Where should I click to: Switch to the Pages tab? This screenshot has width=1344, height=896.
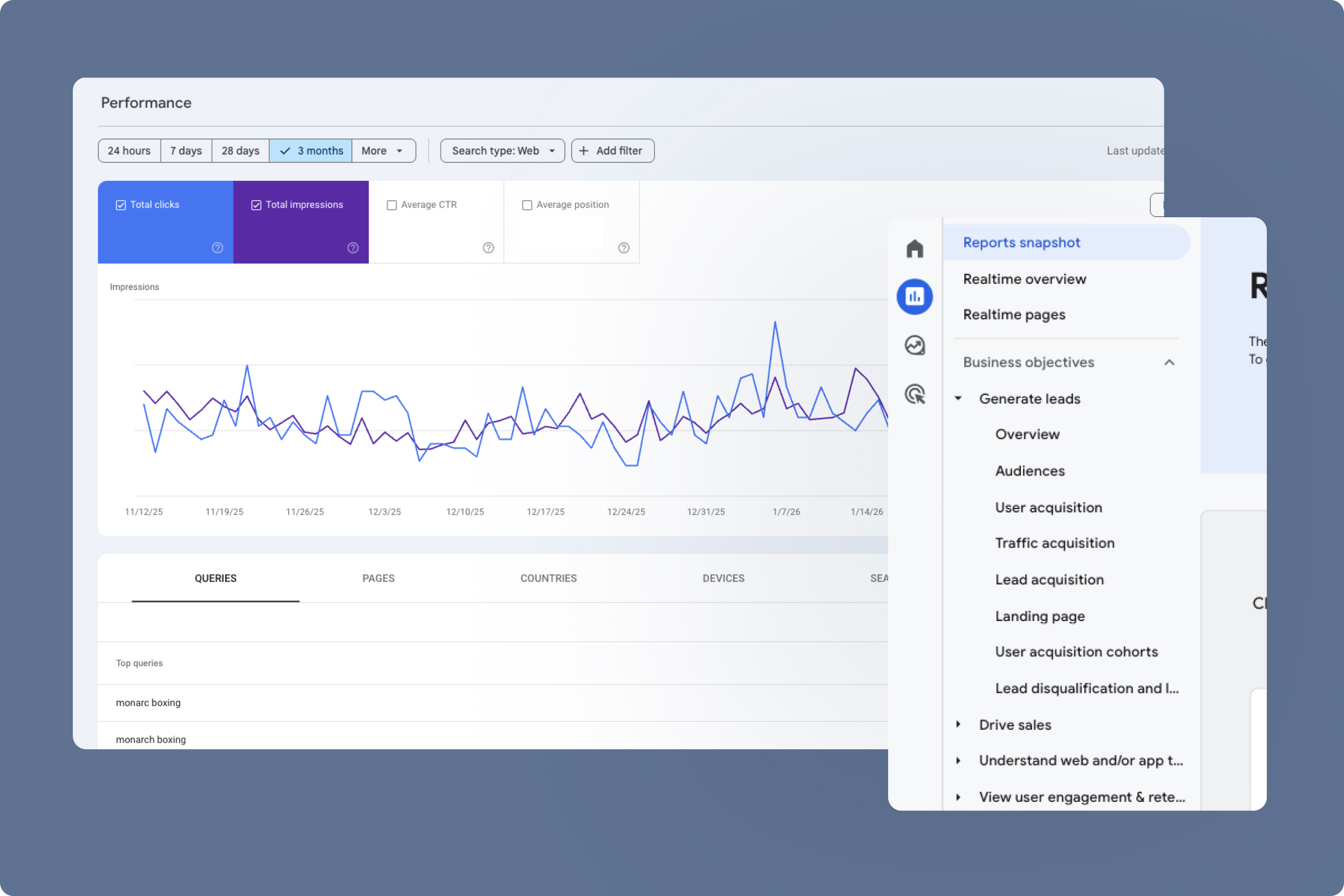click(x=379, y=578)
